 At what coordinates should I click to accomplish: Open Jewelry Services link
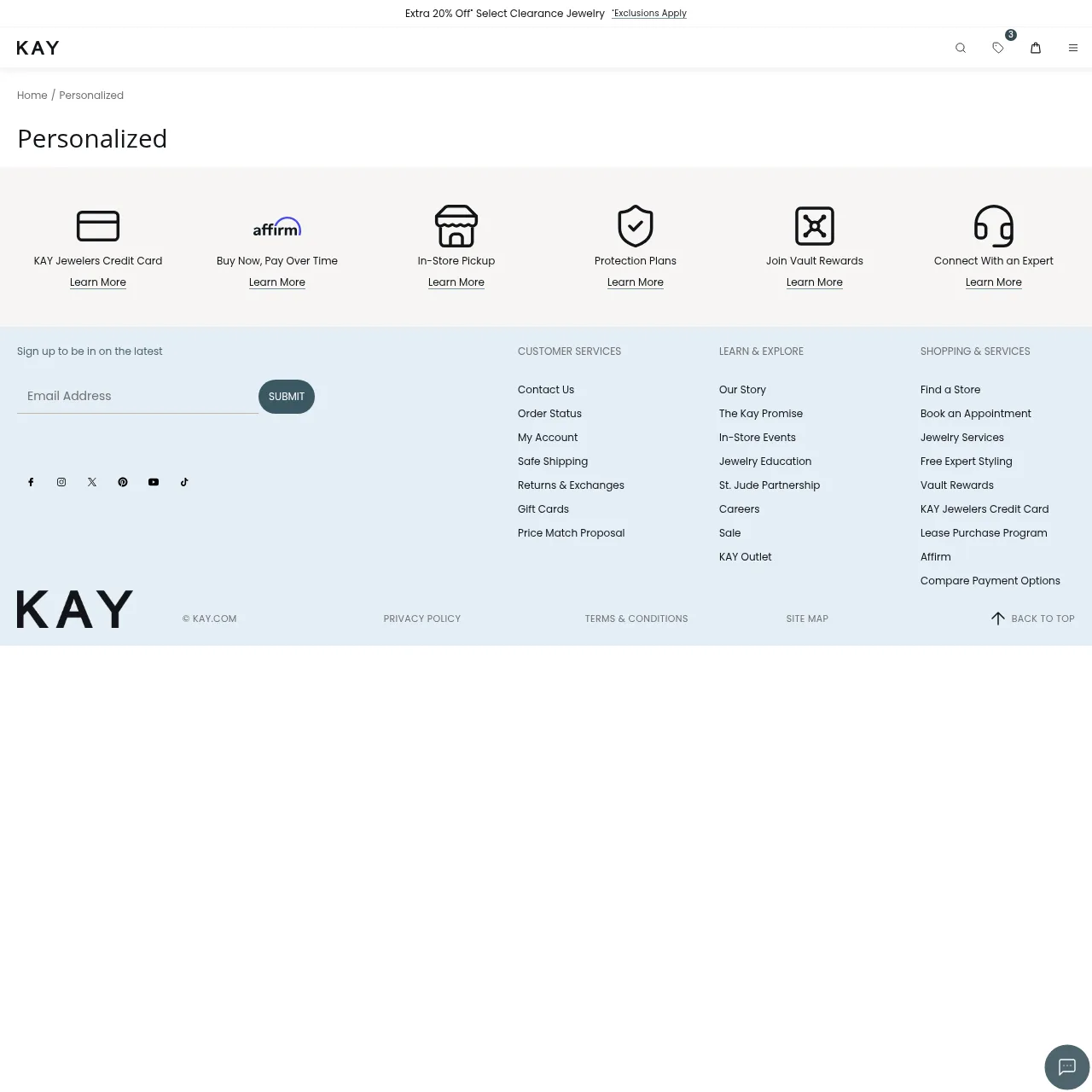click(962, 438)
